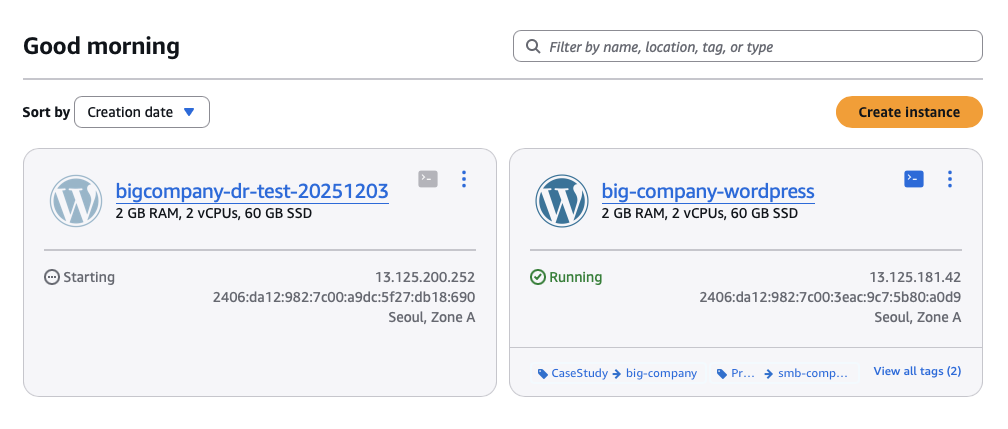Open View all tags (2)
The width and height of the screenshot is (1008, 429).
(x=917, y=371)
